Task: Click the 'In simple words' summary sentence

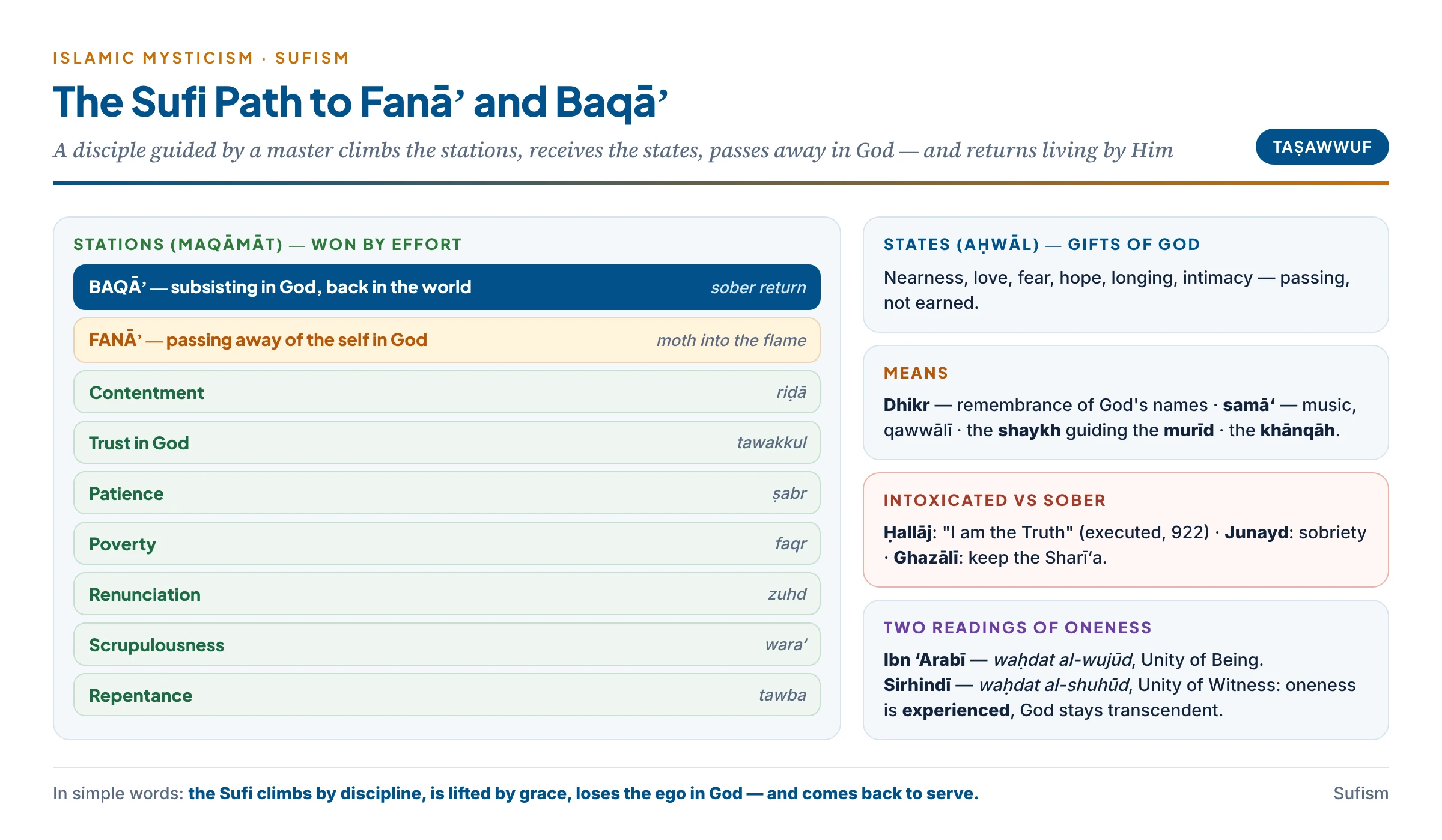Action: tap(516, 794)
